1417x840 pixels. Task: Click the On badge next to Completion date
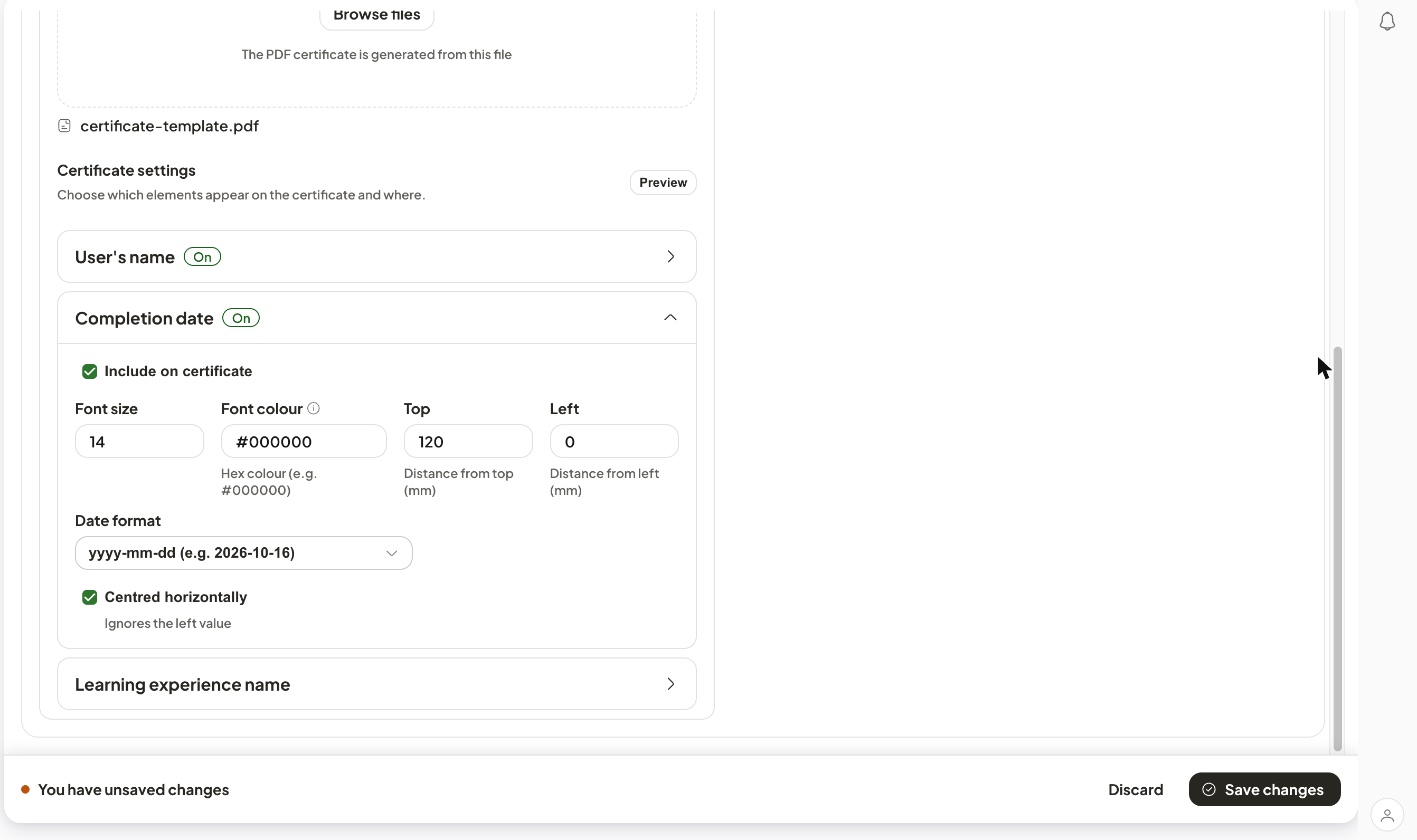tap(241, 318)
